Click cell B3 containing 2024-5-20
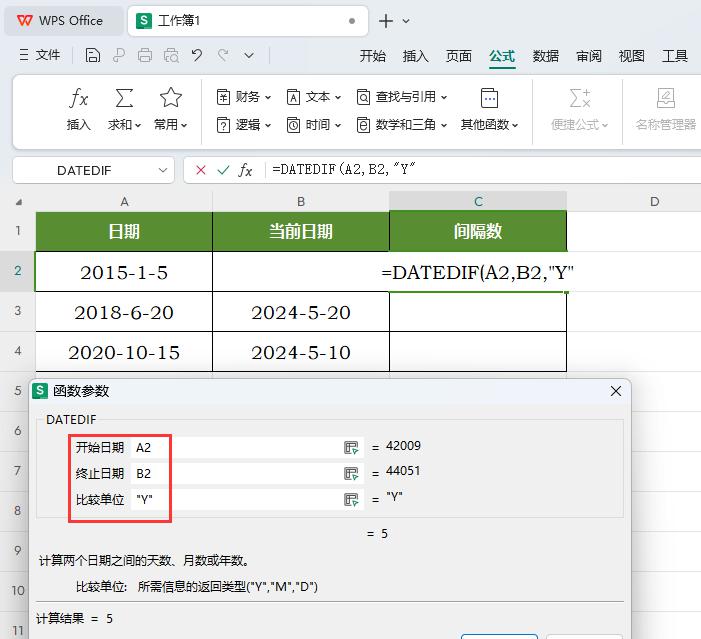The width and height of the screenshot is (701, 639). point(301,312)
